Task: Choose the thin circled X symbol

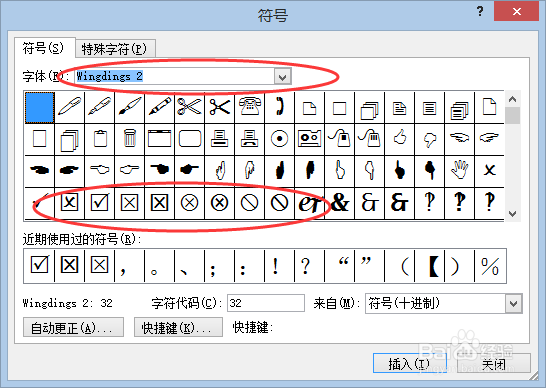Action: pos(189,202)
